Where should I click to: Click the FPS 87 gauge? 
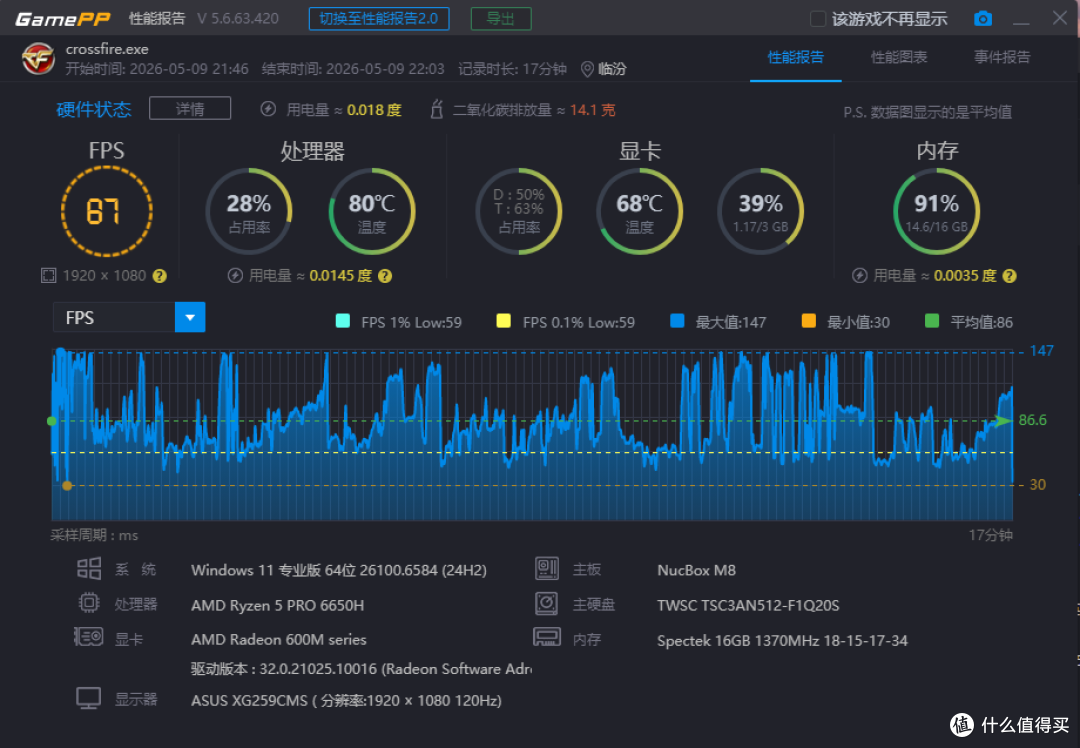pyautogui.click(x=106, y=211)
